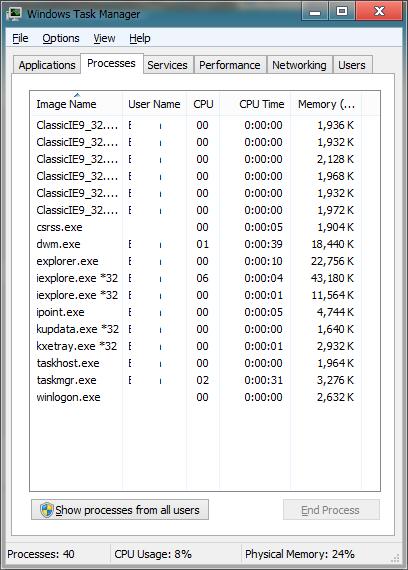Switch to the Applications tab

(47, 65)
